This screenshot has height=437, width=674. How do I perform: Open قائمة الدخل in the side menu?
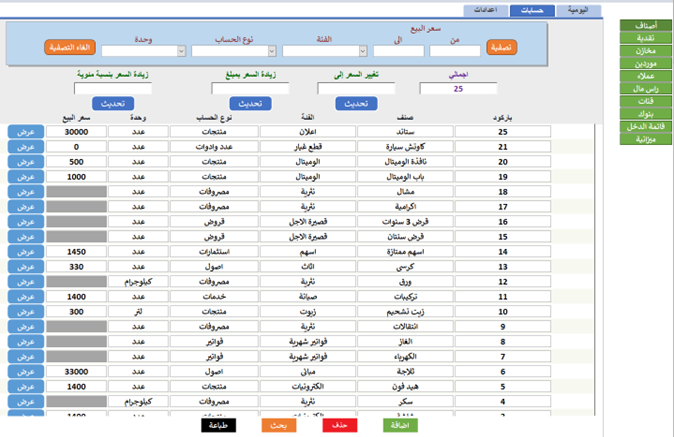tap(646, 126)
